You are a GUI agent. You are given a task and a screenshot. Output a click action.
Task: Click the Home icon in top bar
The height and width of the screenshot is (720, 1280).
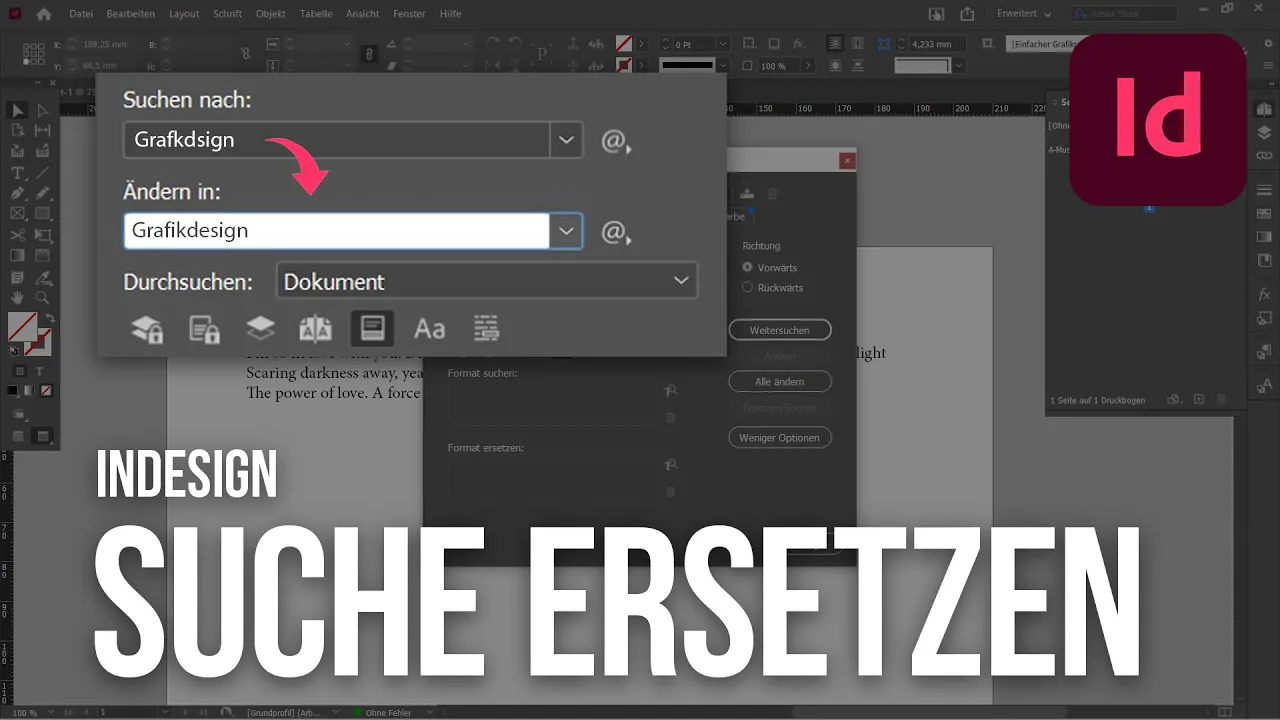44,14
